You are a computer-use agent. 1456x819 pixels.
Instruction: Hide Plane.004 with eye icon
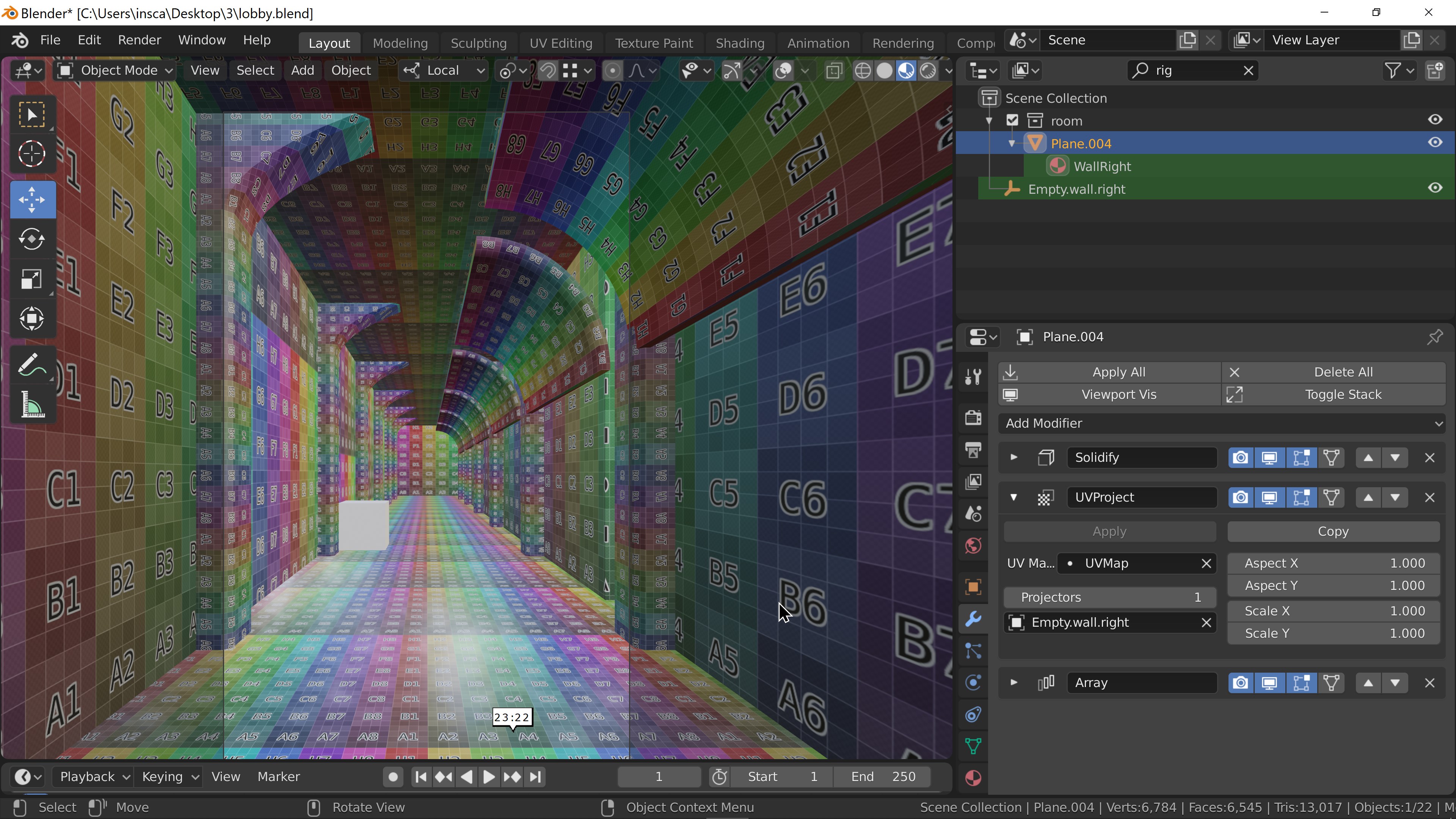[x=1434, y=143]
